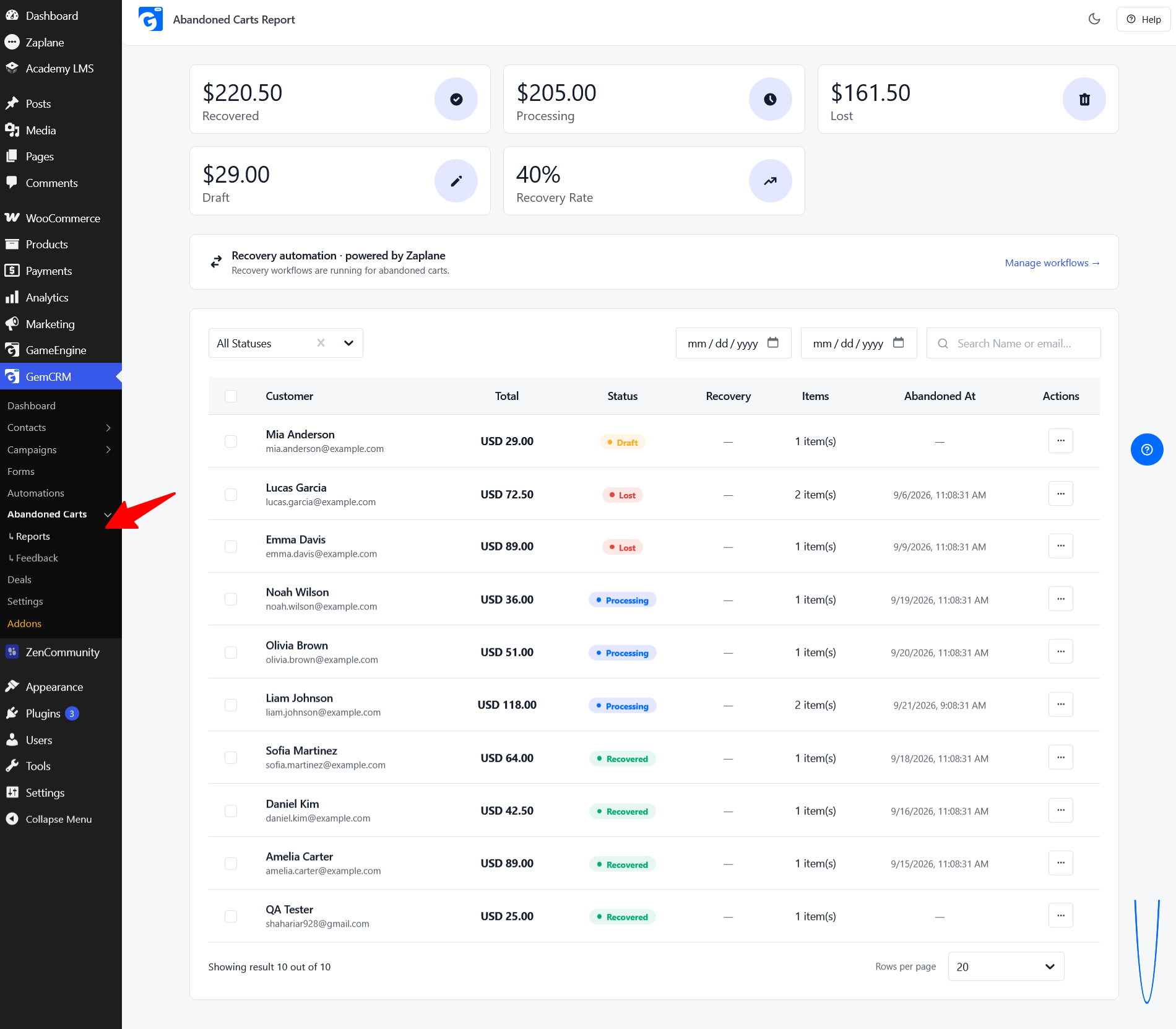Image resolution: width=1176 pixels, height=1029 pixels.
Task: Click the Lost trash icon
Action: (x=1084, y=99)
